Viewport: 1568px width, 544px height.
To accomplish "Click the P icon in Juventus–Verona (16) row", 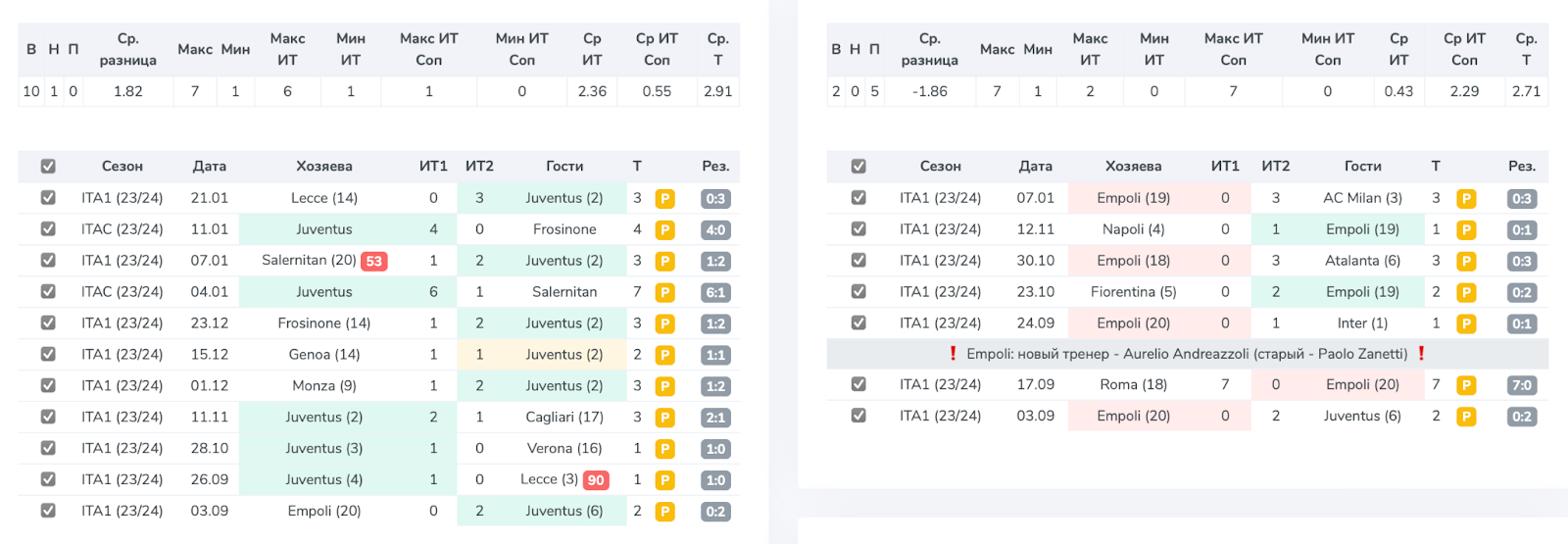I will tap(664, 449).
